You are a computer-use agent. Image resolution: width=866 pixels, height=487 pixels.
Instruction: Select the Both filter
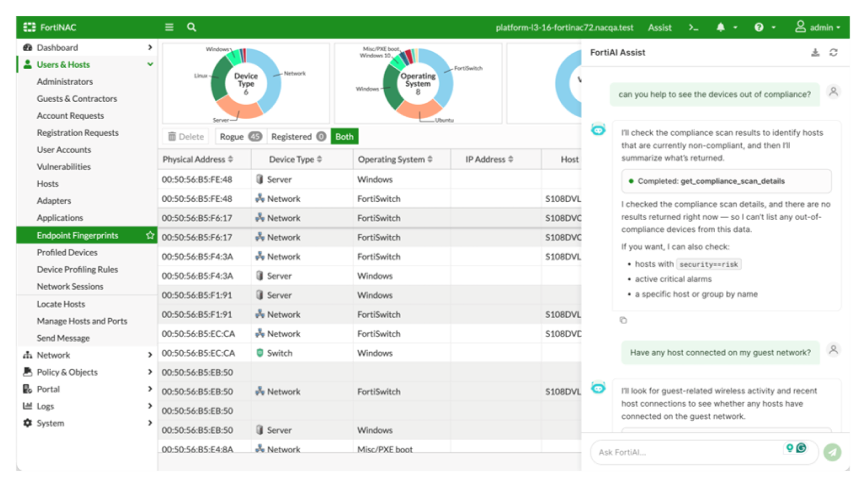point(344,136)
